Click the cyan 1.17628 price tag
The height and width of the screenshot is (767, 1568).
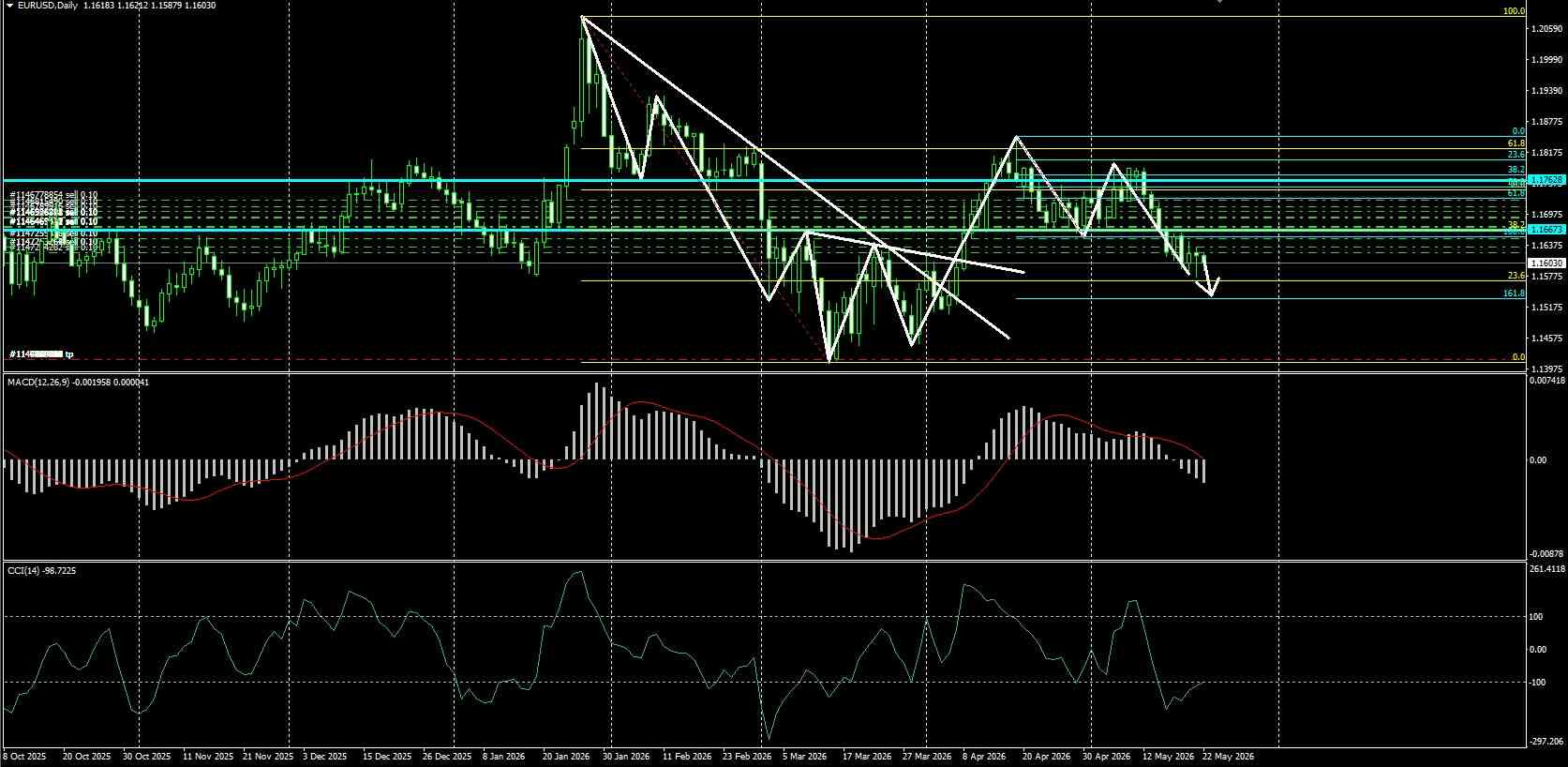click(x=1546, y=179)
